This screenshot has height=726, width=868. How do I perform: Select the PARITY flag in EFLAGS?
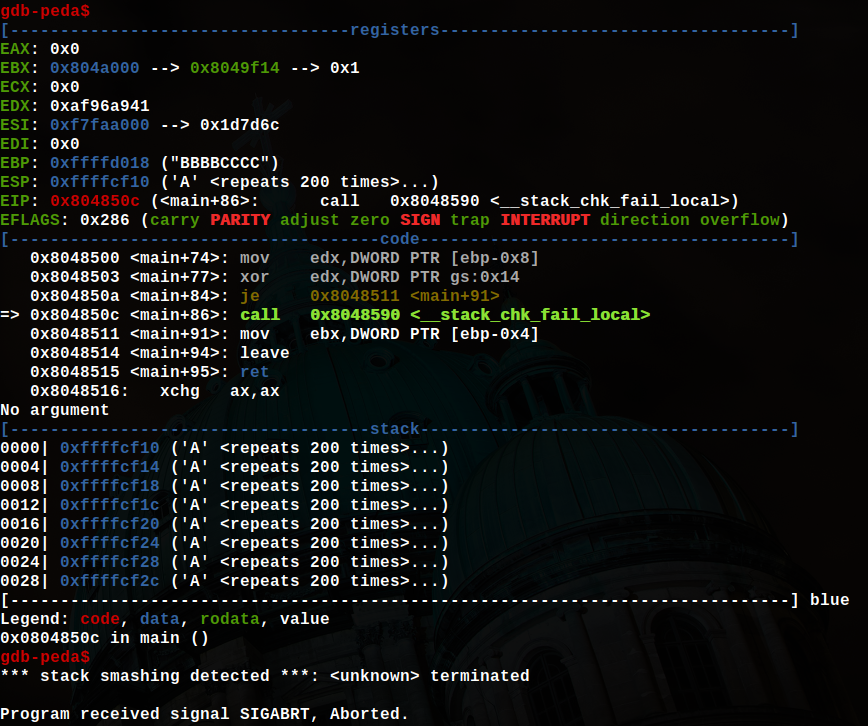pos(240,220)
